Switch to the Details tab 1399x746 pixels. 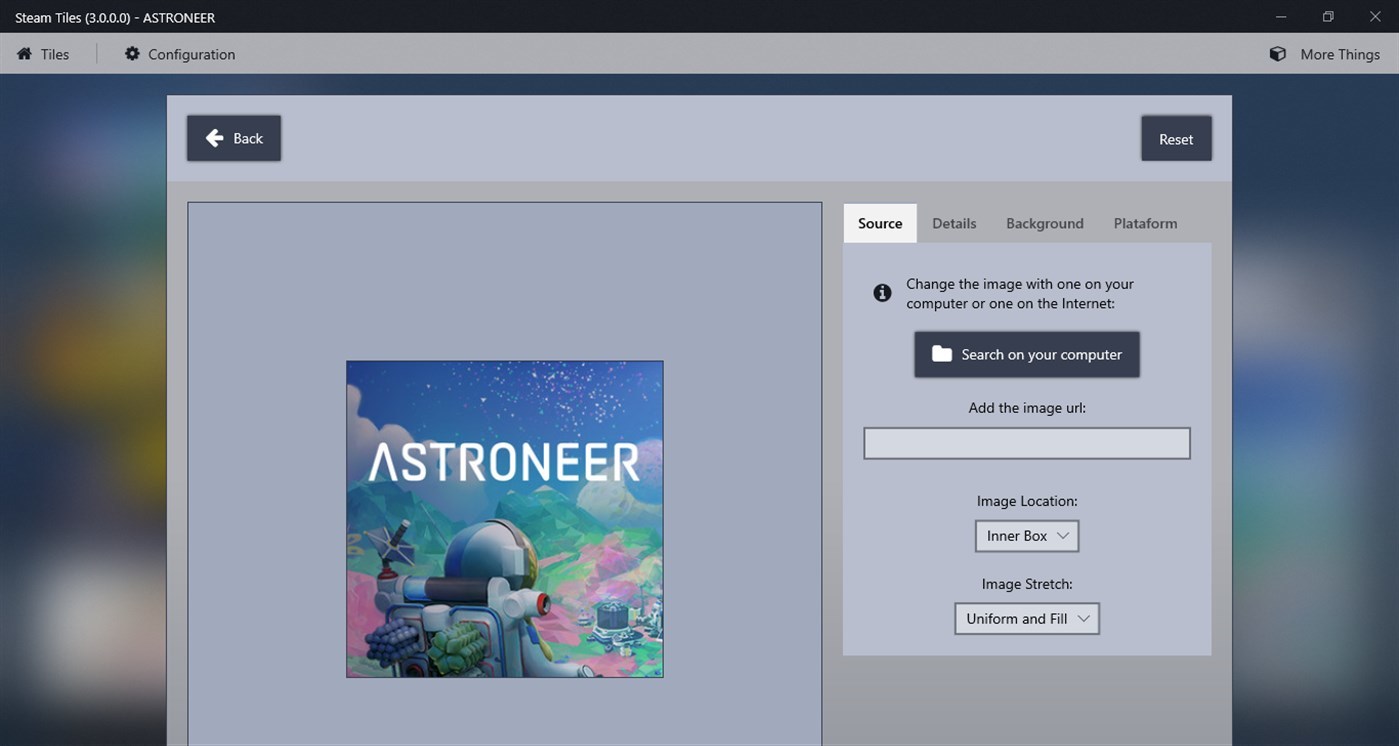953,223
